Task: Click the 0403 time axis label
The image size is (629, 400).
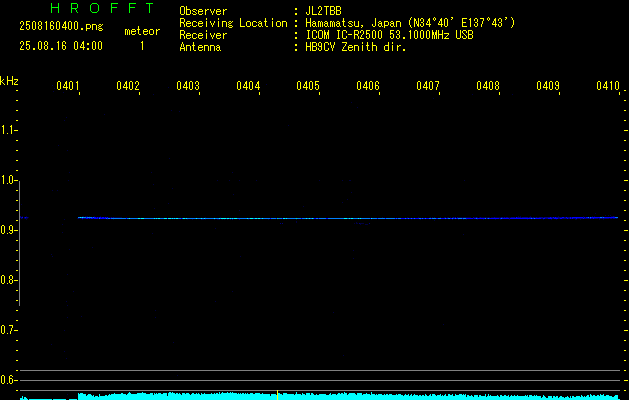Action: 188,86
